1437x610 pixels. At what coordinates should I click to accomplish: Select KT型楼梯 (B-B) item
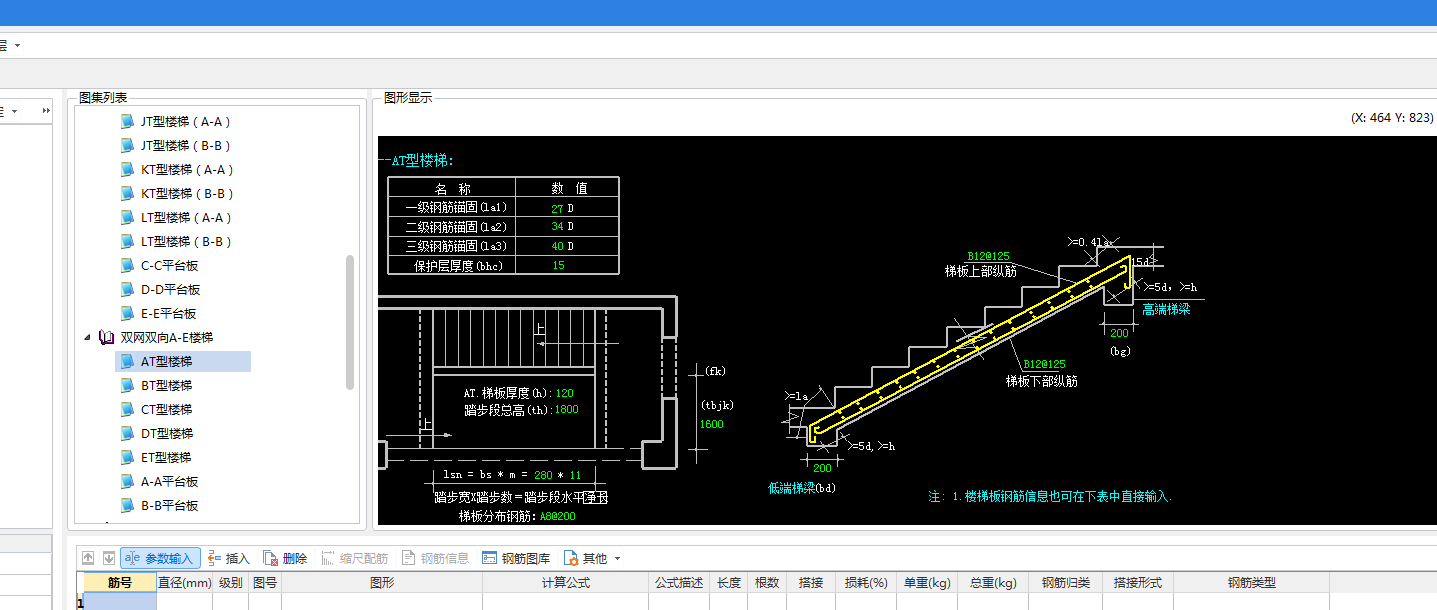coord(187,194)
